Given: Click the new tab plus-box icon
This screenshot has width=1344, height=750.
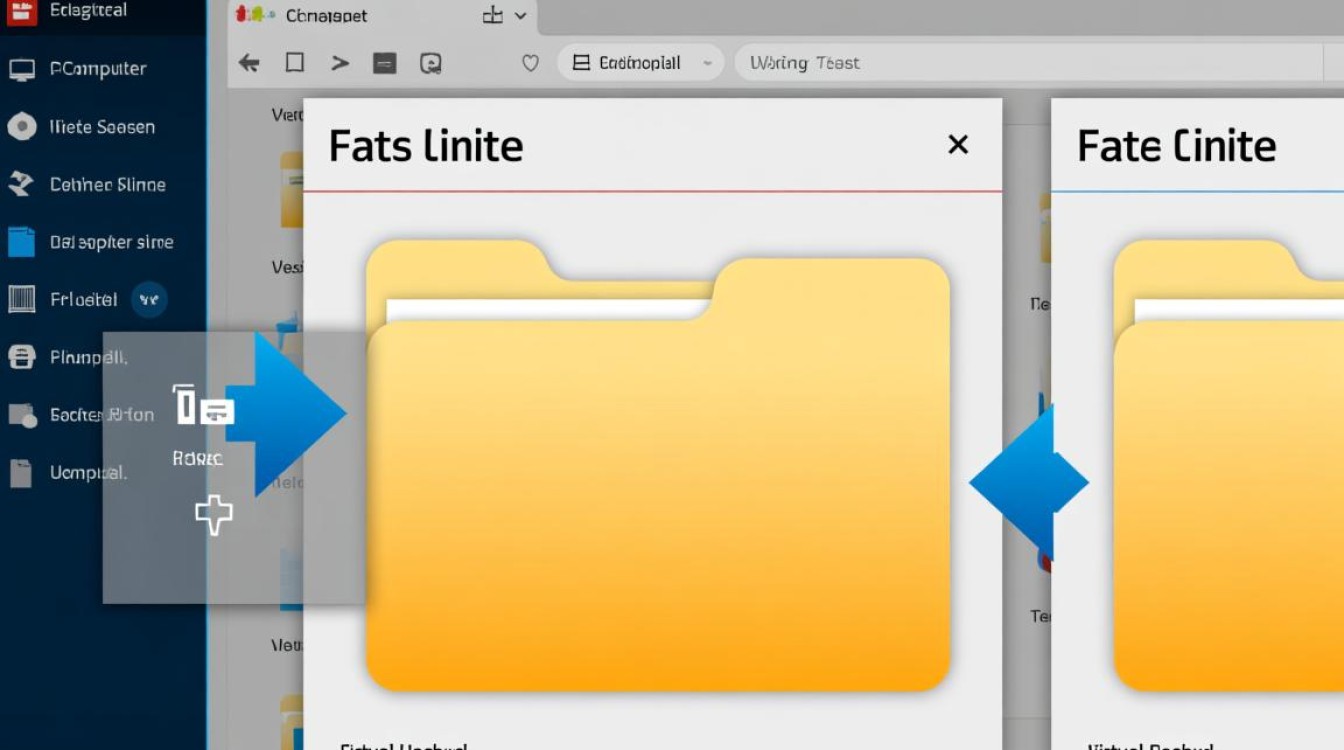Looking at the screenshot, I should tap(492, 15).
